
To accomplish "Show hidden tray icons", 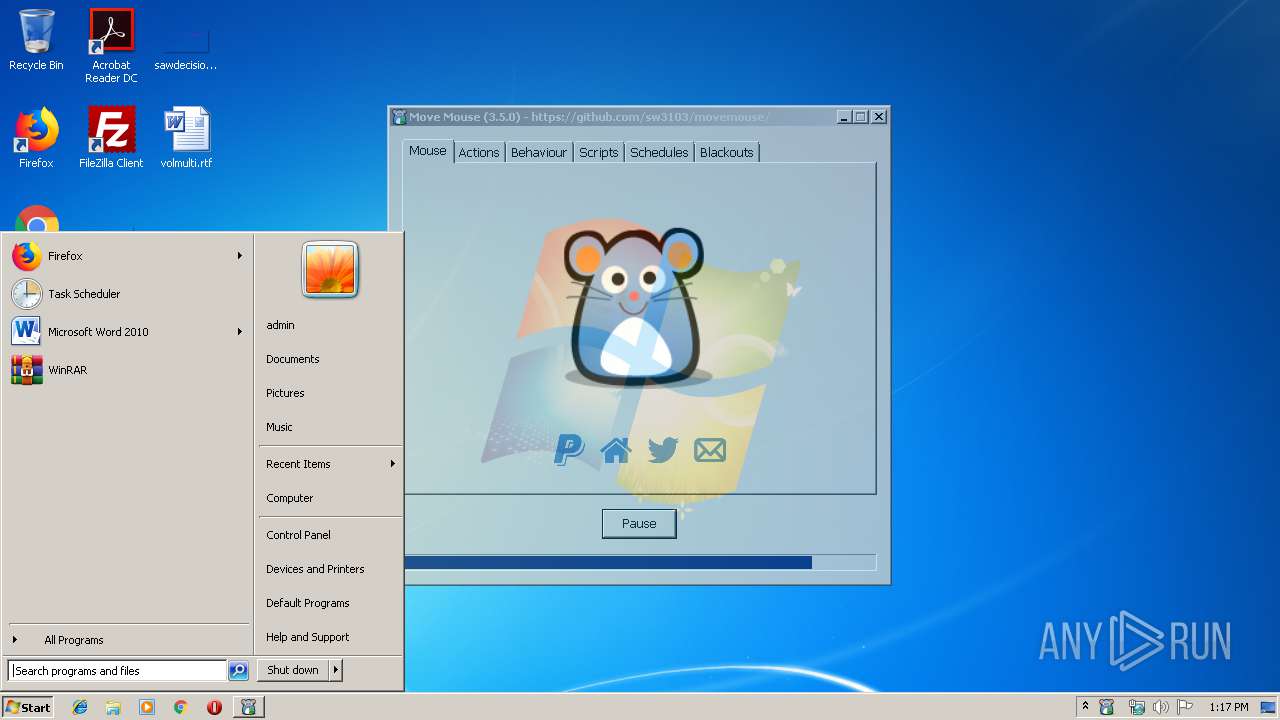I will (x=1086, y=707).
